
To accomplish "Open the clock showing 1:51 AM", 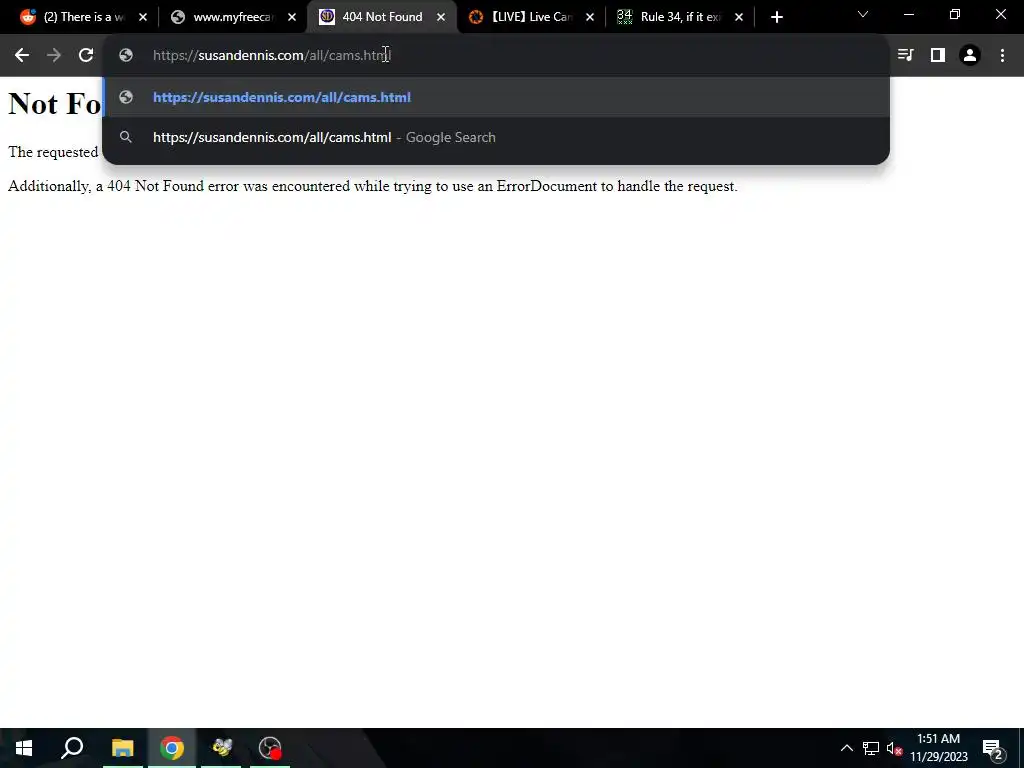I will click(x=938, y=748).
